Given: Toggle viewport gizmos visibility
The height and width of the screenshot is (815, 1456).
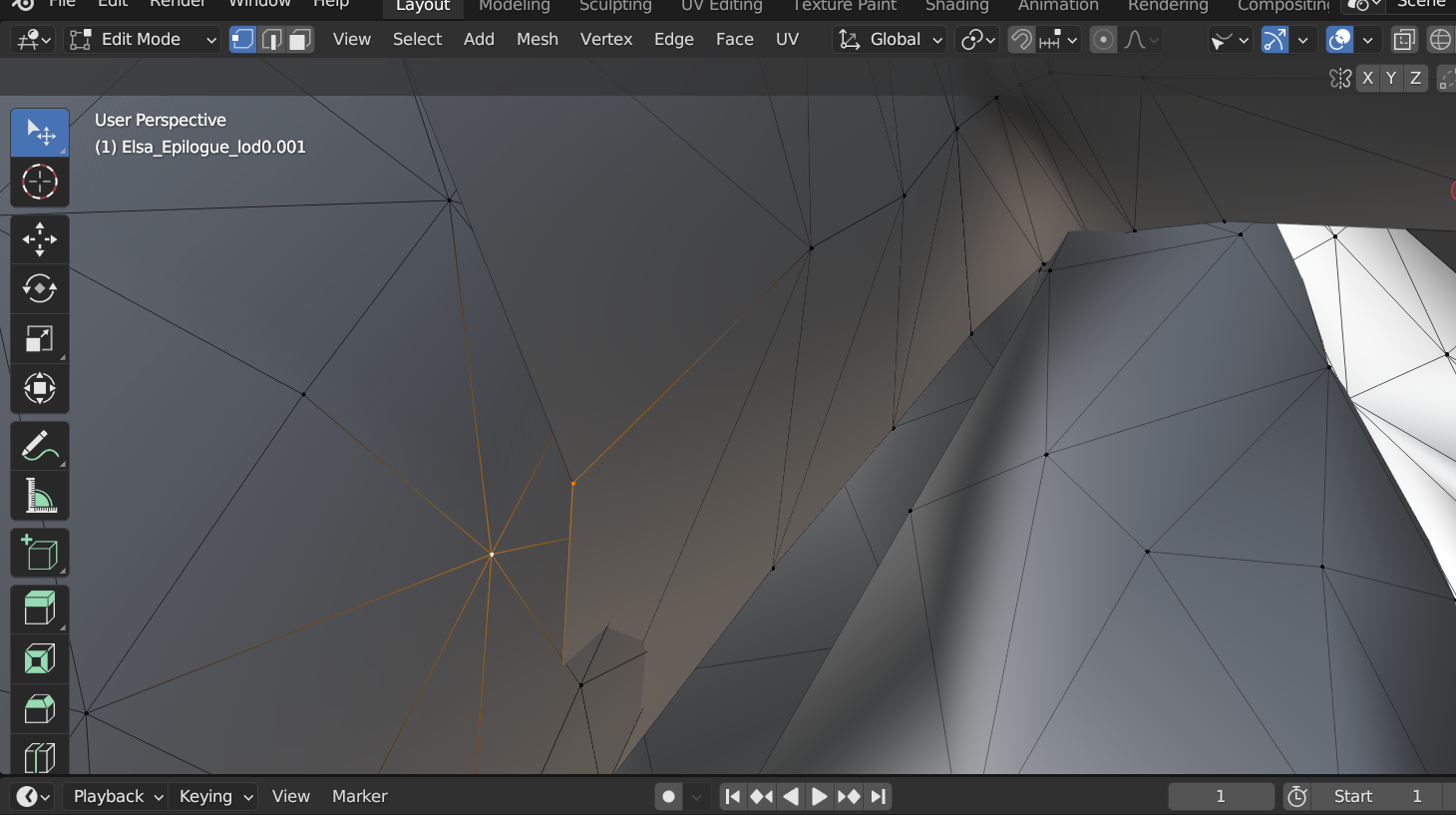Looking at the screenshot, I should 1274,39.
